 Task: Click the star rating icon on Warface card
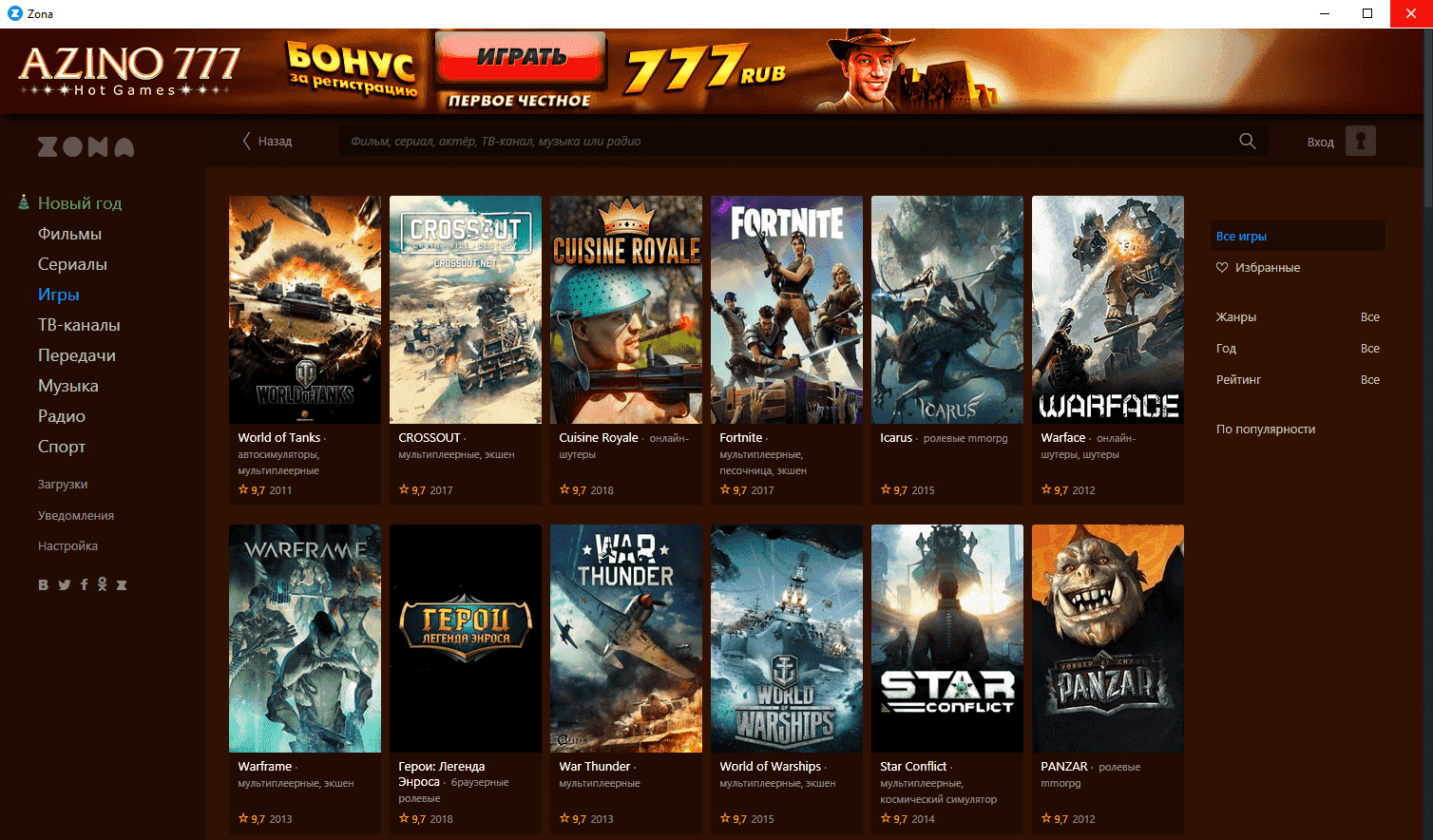(x=1046, y=489)
